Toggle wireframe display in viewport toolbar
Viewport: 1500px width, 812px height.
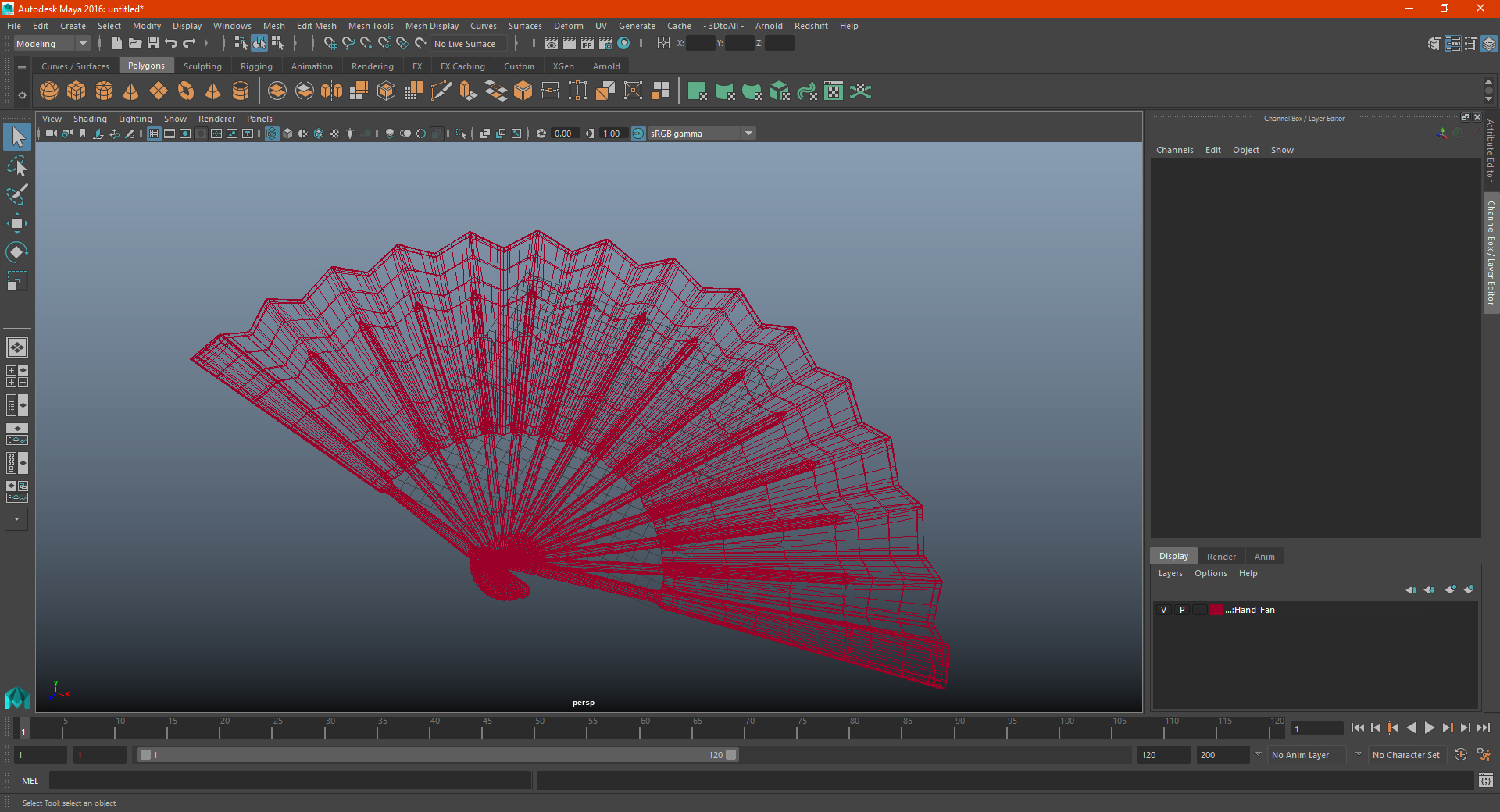272,134
